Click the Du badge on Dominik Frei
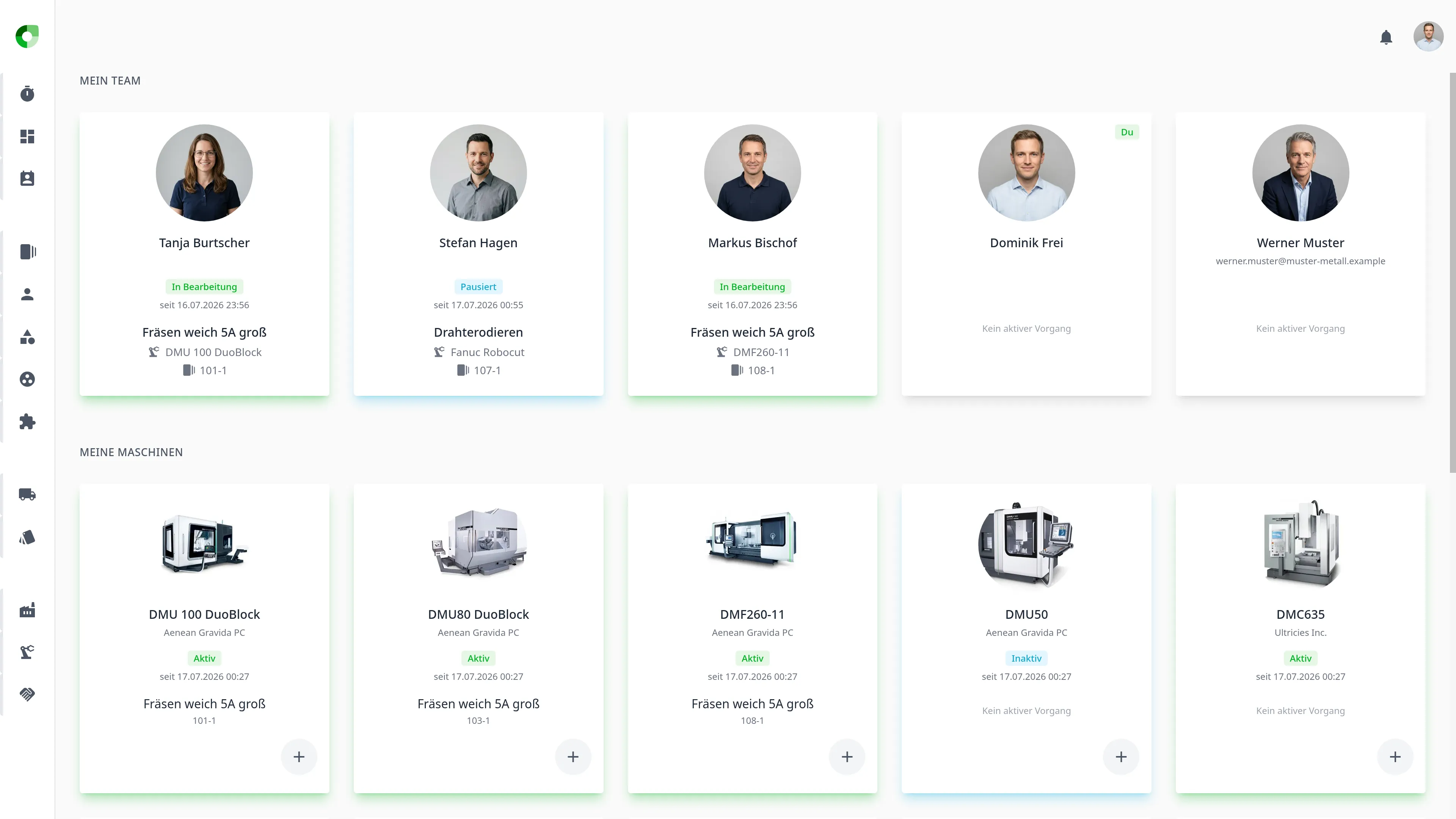This screenshot has height=819, width=1456. point(1127,132)
